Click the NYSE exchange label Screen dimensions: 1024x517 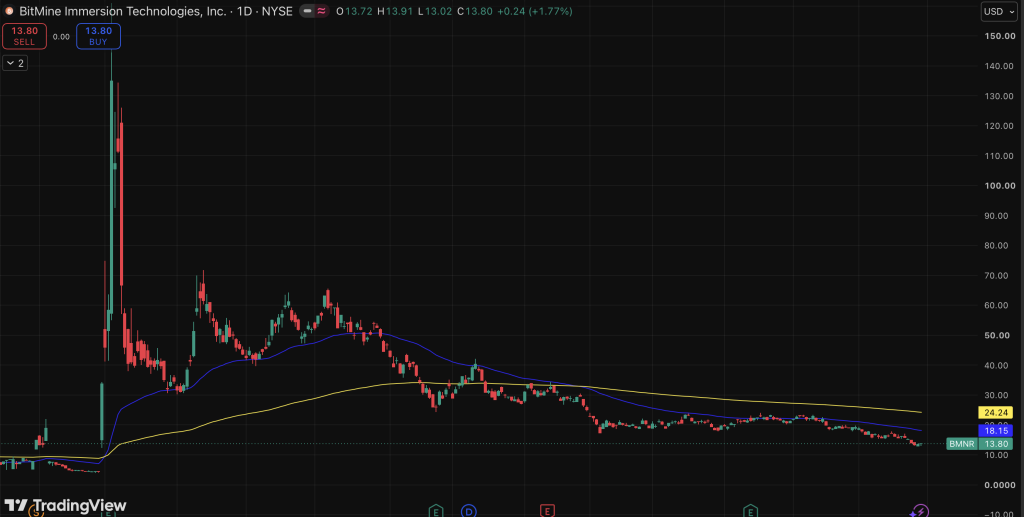coord(277,11)
